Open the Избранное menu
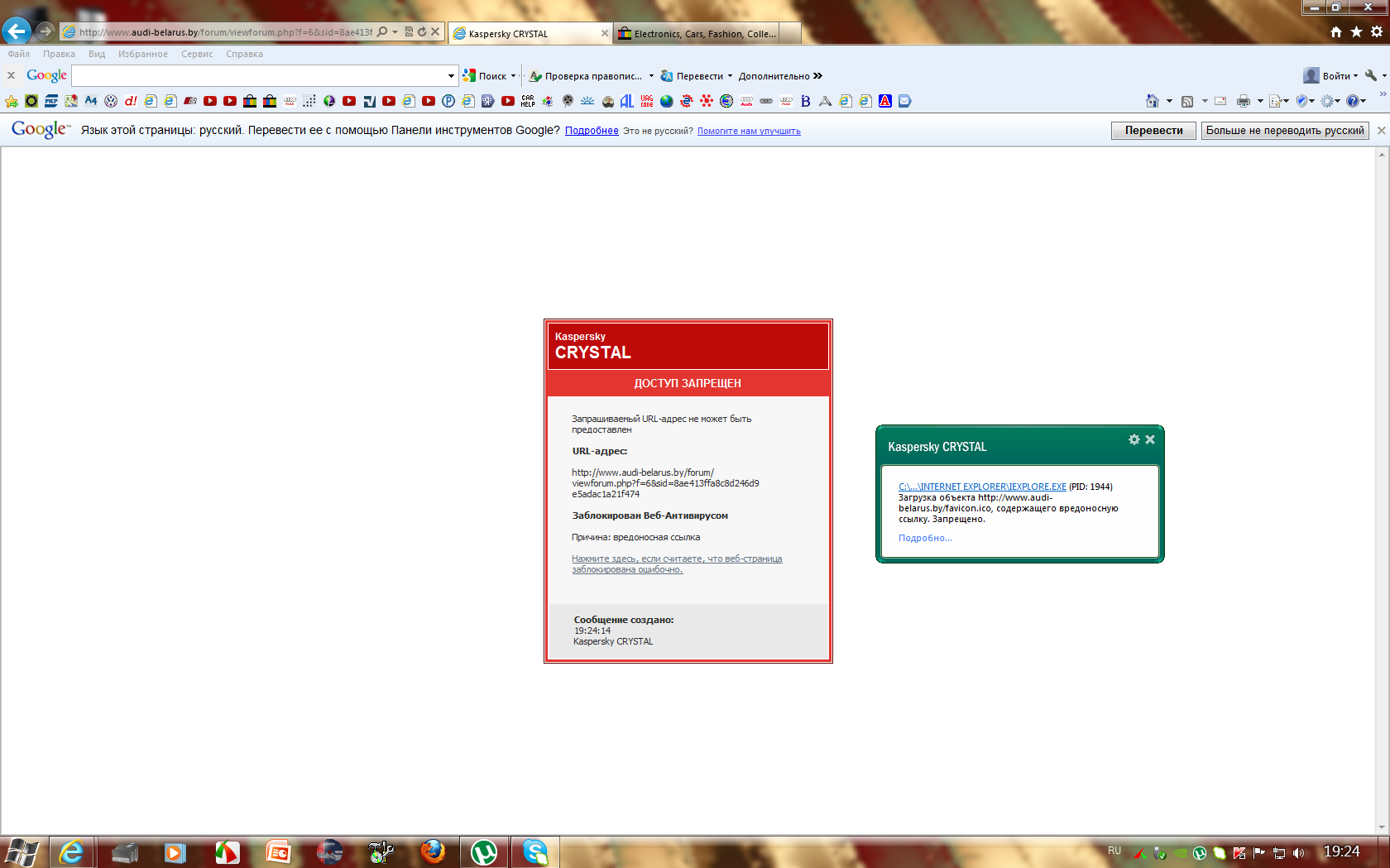Image resolution: width=1390 pixels, height=868 pixels. (143, 54)
